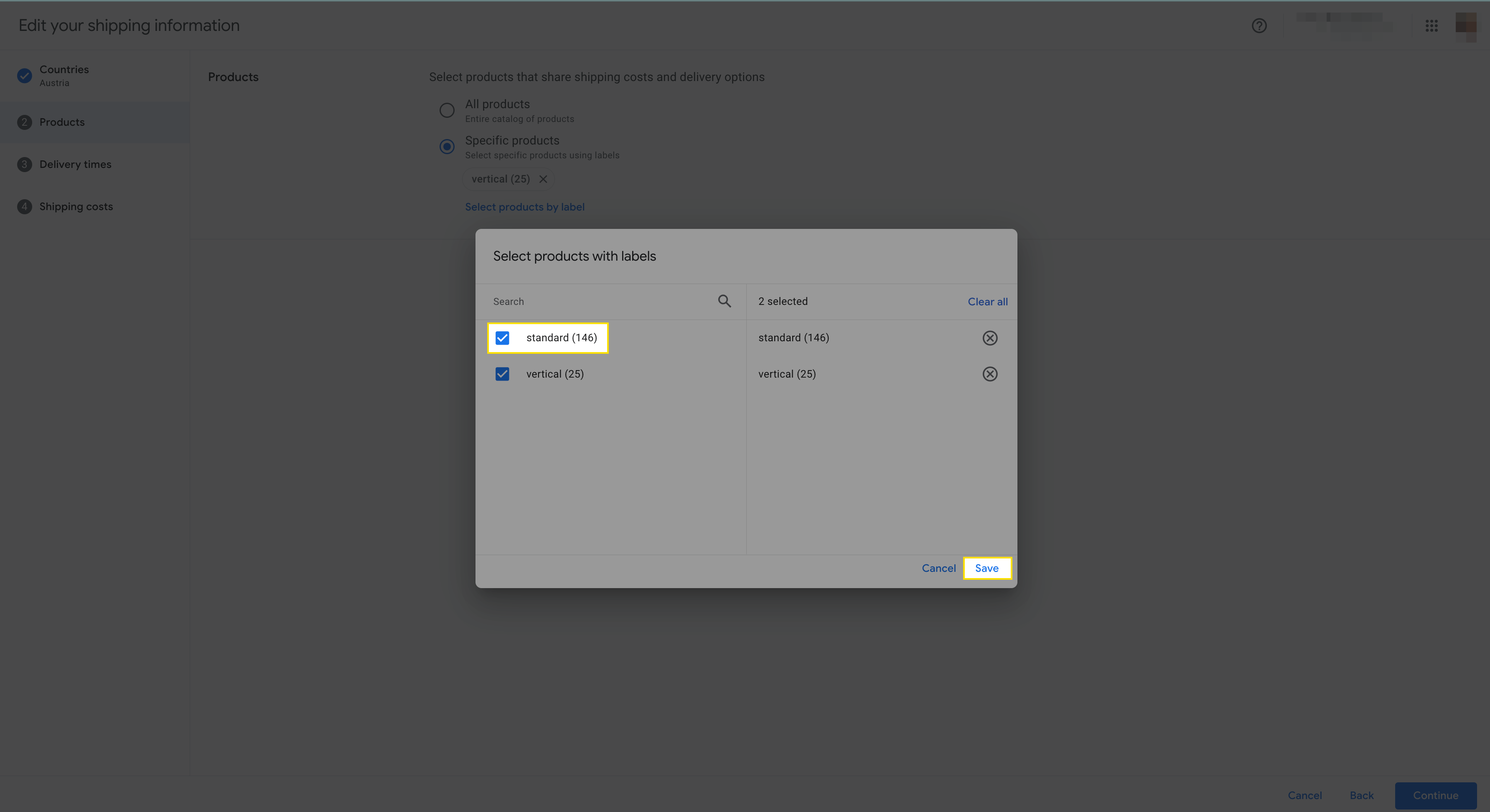
Task: Save the label selection
Action: tap(987, 568)
